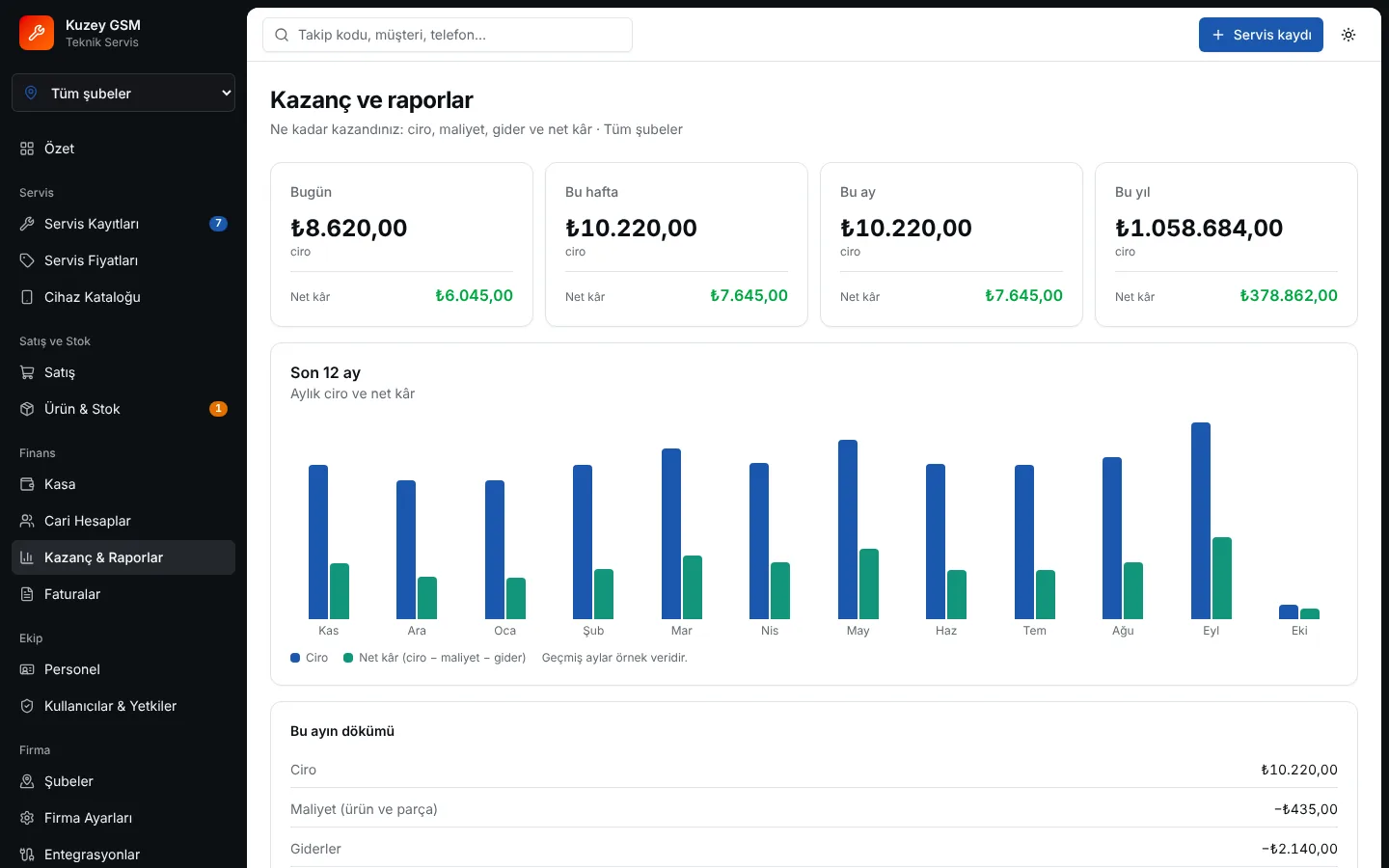Image resolution: width=1389 pixels, height=868 pixels.
Task: Click the Kas blue ciro bar
Action: (318, 542)
